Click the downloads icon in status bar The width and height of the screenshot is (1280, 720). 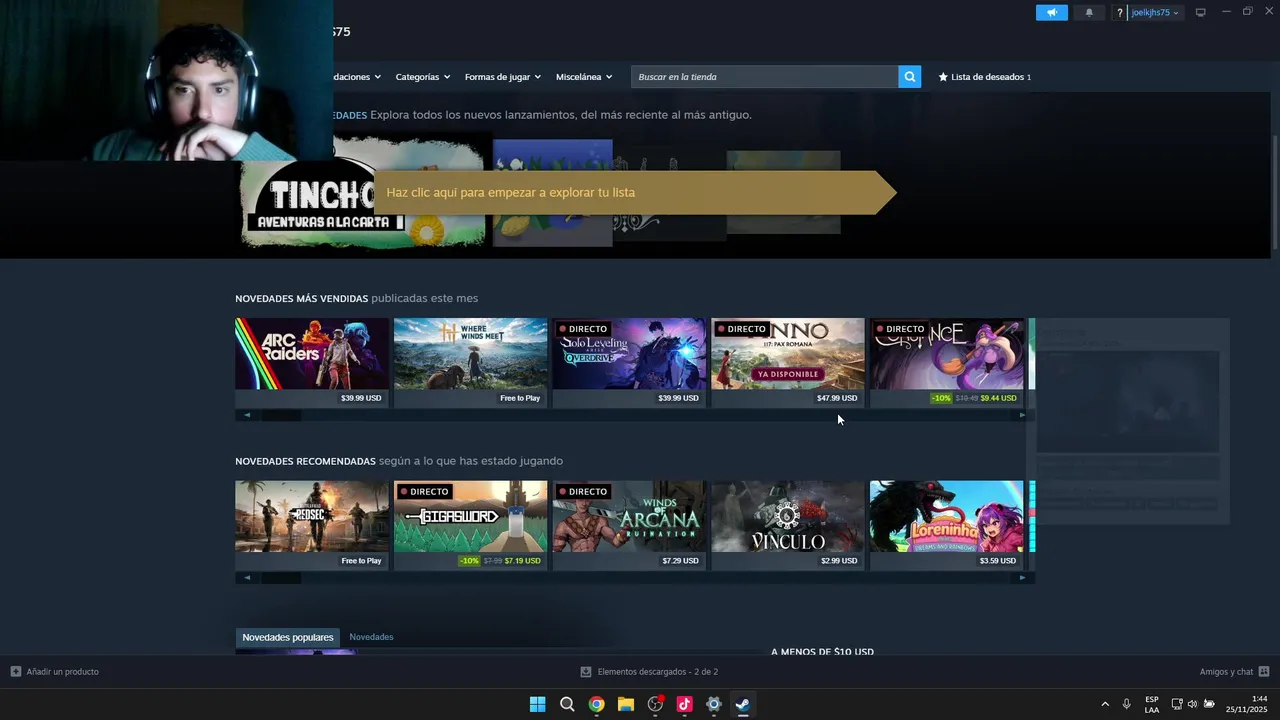(x=586, y=672)
